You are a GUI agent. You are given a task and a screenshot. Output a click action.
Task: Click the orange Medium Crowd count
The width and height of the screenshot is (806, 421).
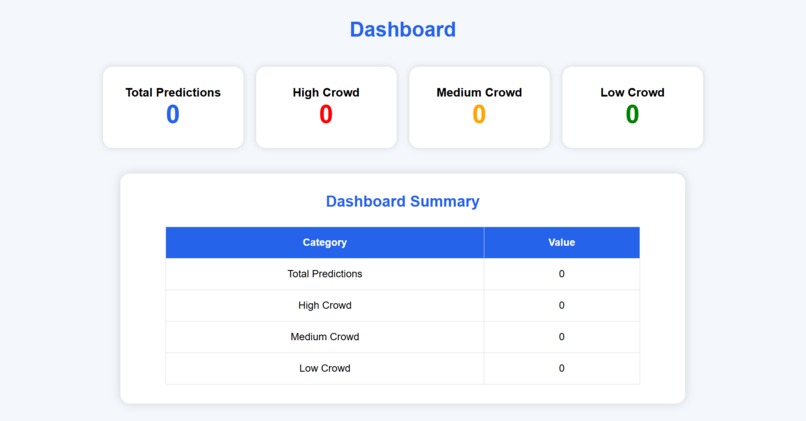point(479,114)
